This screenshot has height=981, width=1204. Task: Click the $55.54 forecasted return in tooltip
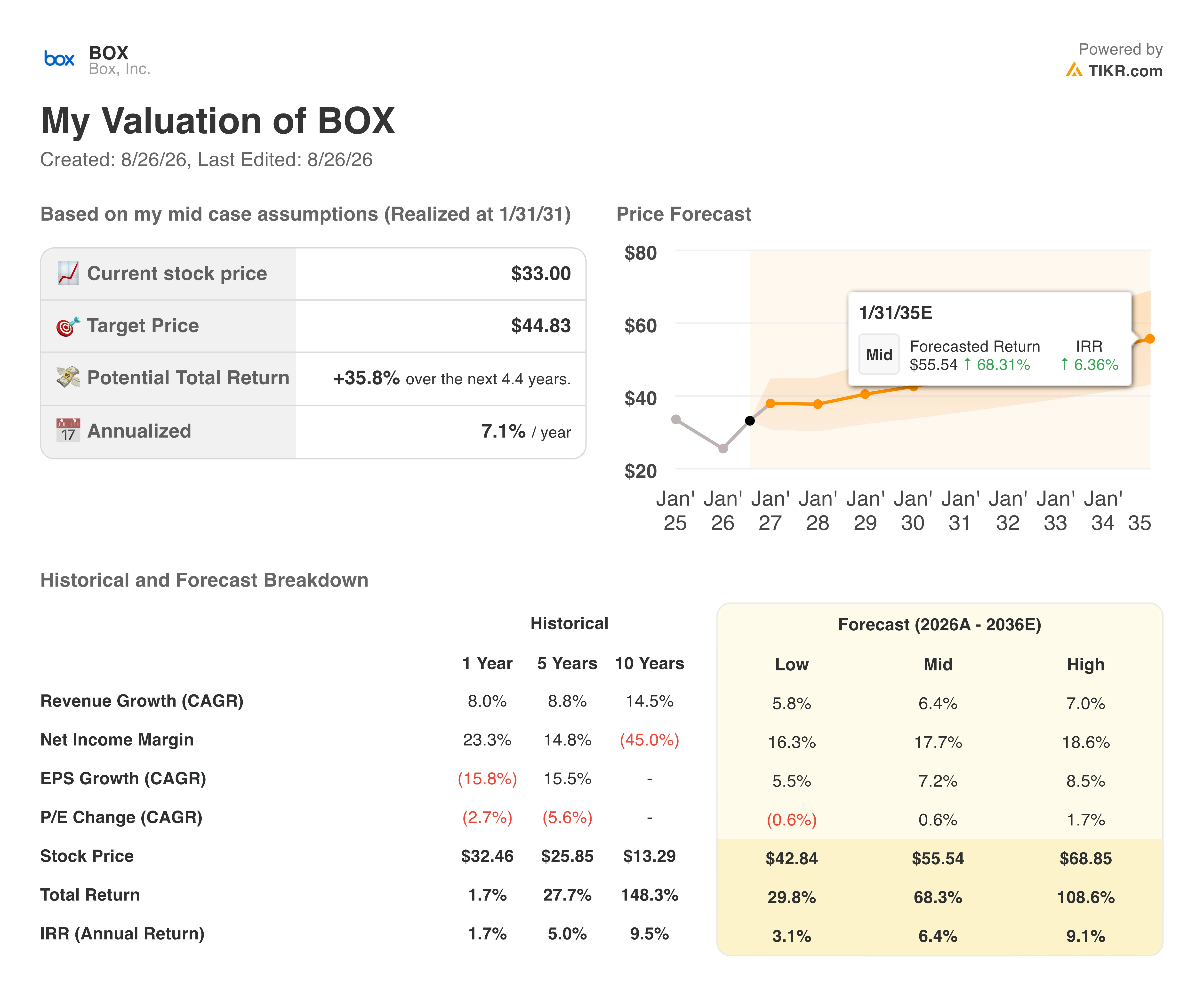[x=933, y=365]
